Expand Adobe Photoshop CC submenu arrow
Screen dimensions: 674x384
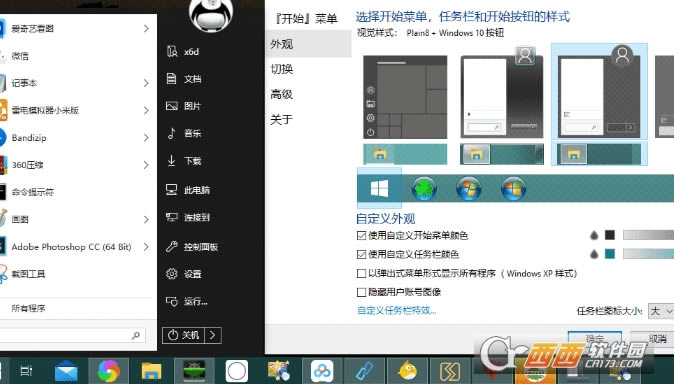coord(146,247)
